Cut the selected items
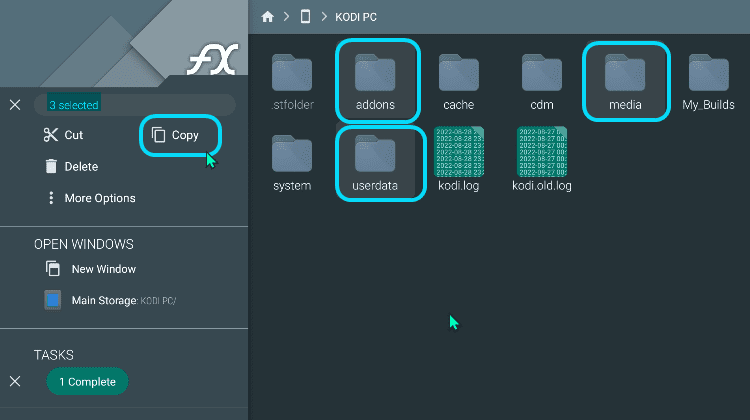The image size is (750, 420). [x=63, y=135]
